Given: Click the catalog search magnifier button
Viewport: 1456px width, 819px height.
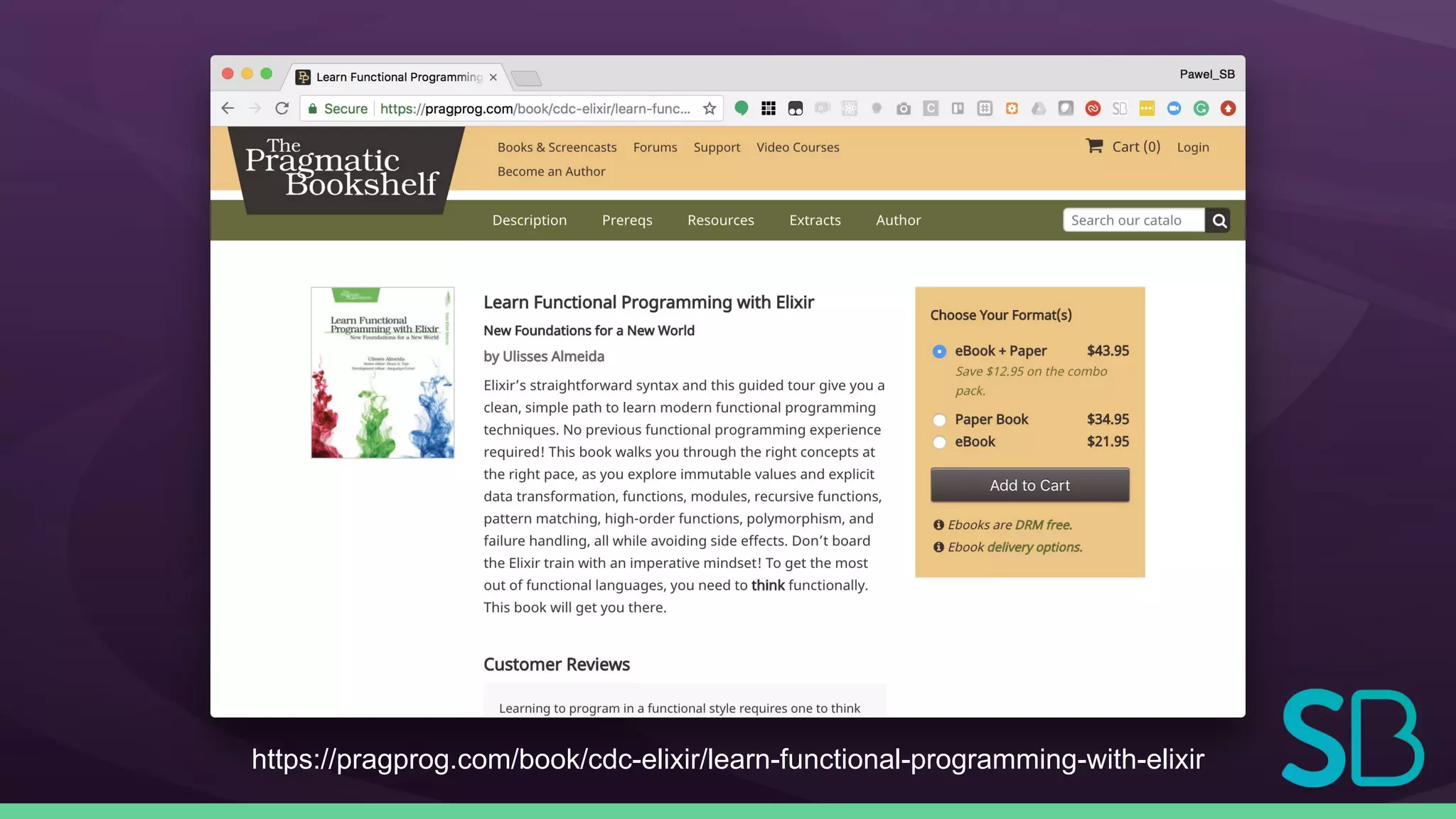Looking at the screenshot, I should pyautogui.click(x=1219, y=220).
